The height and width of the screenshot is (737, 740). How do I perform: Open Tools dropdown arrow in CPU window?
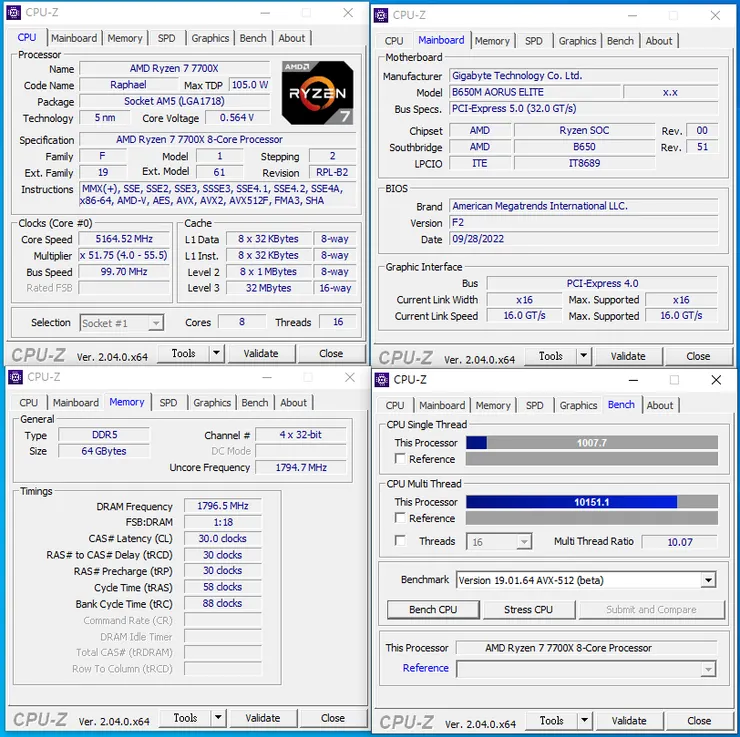tap(216, 353)
